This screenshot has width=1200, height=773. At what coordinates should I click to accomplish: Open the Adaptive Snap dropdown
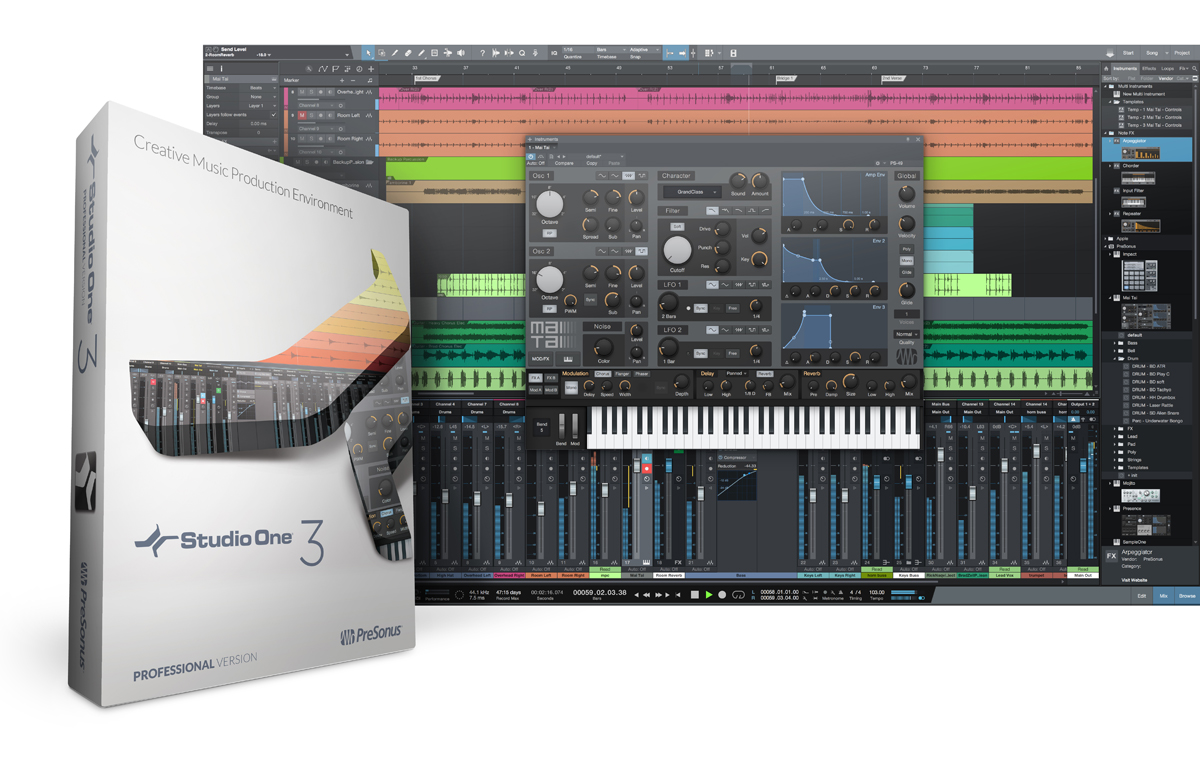(x=644, y=50)
